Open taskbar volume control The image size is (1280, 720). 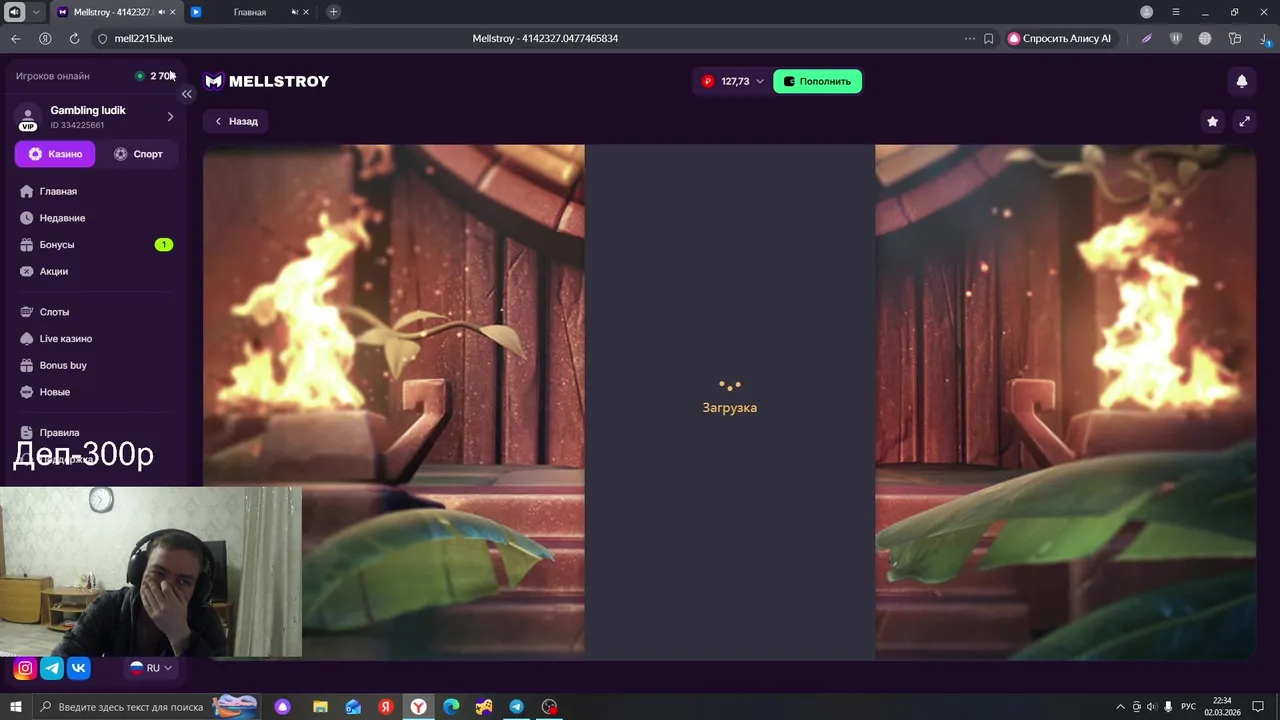click(x=1152, y=707)
